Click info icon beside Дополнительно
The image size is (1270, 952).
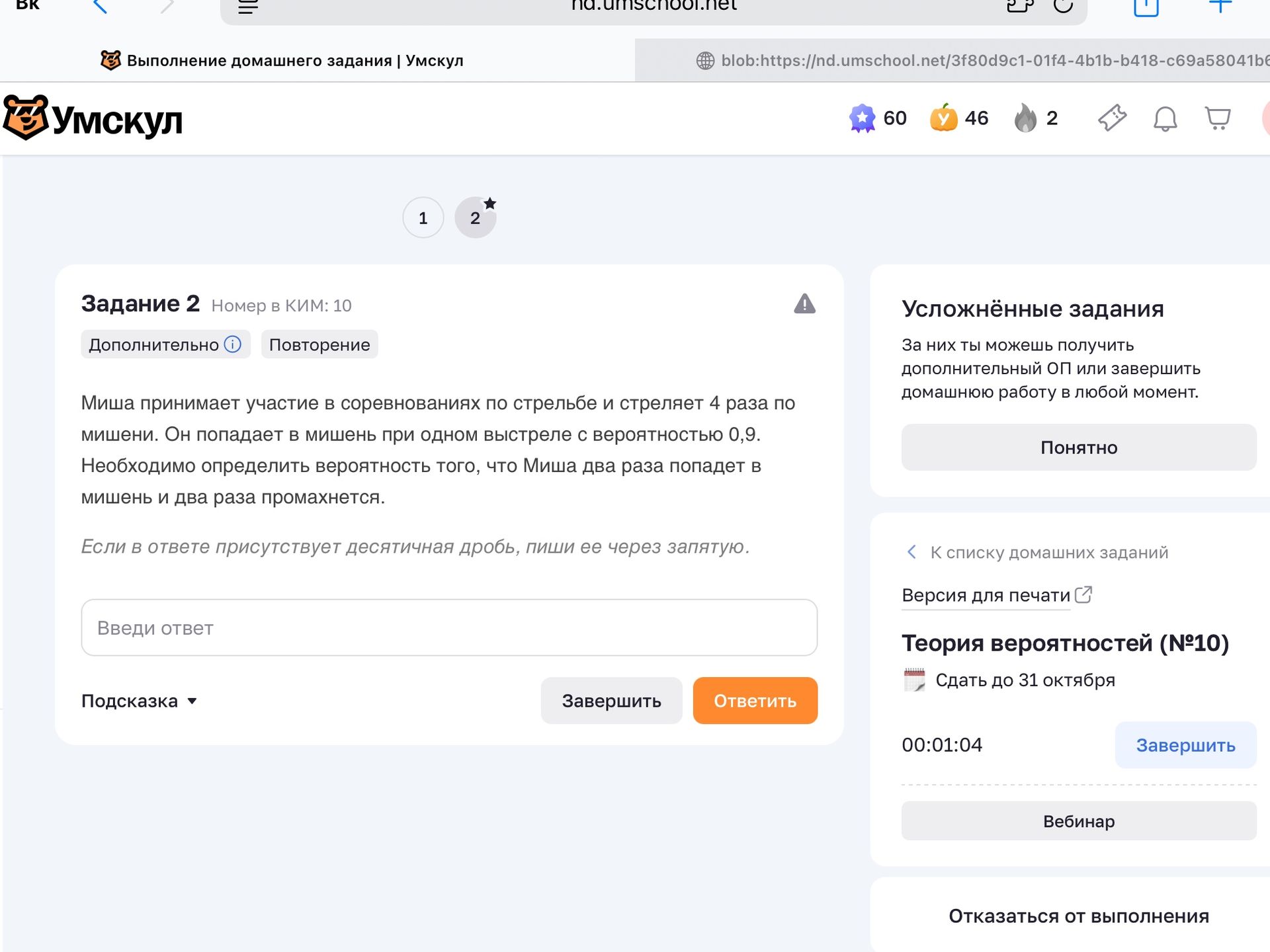click(233, 344)
